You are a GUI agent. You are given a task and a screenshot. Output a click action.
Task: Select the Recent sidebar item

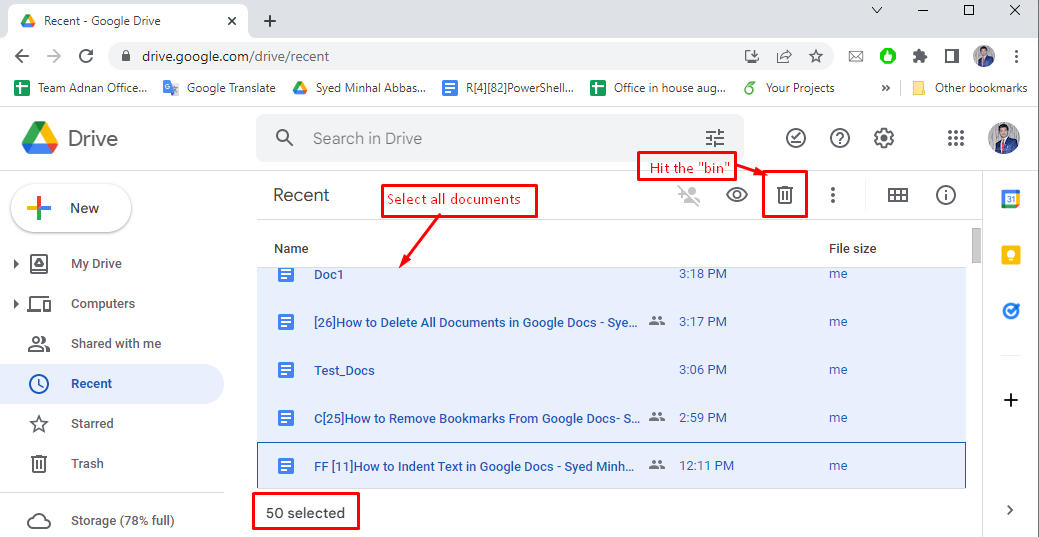(112, 384)
